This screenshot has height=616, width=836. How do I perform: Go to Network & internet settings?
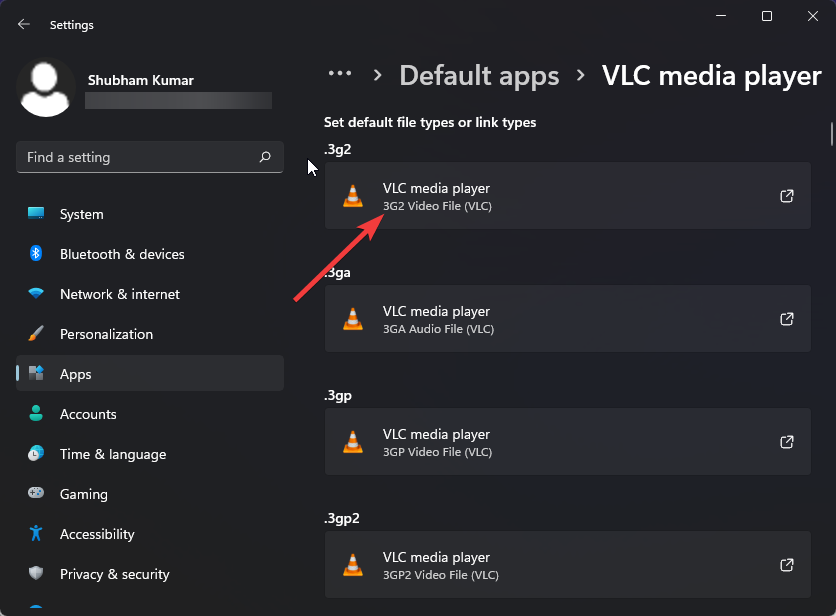(150, 294)
